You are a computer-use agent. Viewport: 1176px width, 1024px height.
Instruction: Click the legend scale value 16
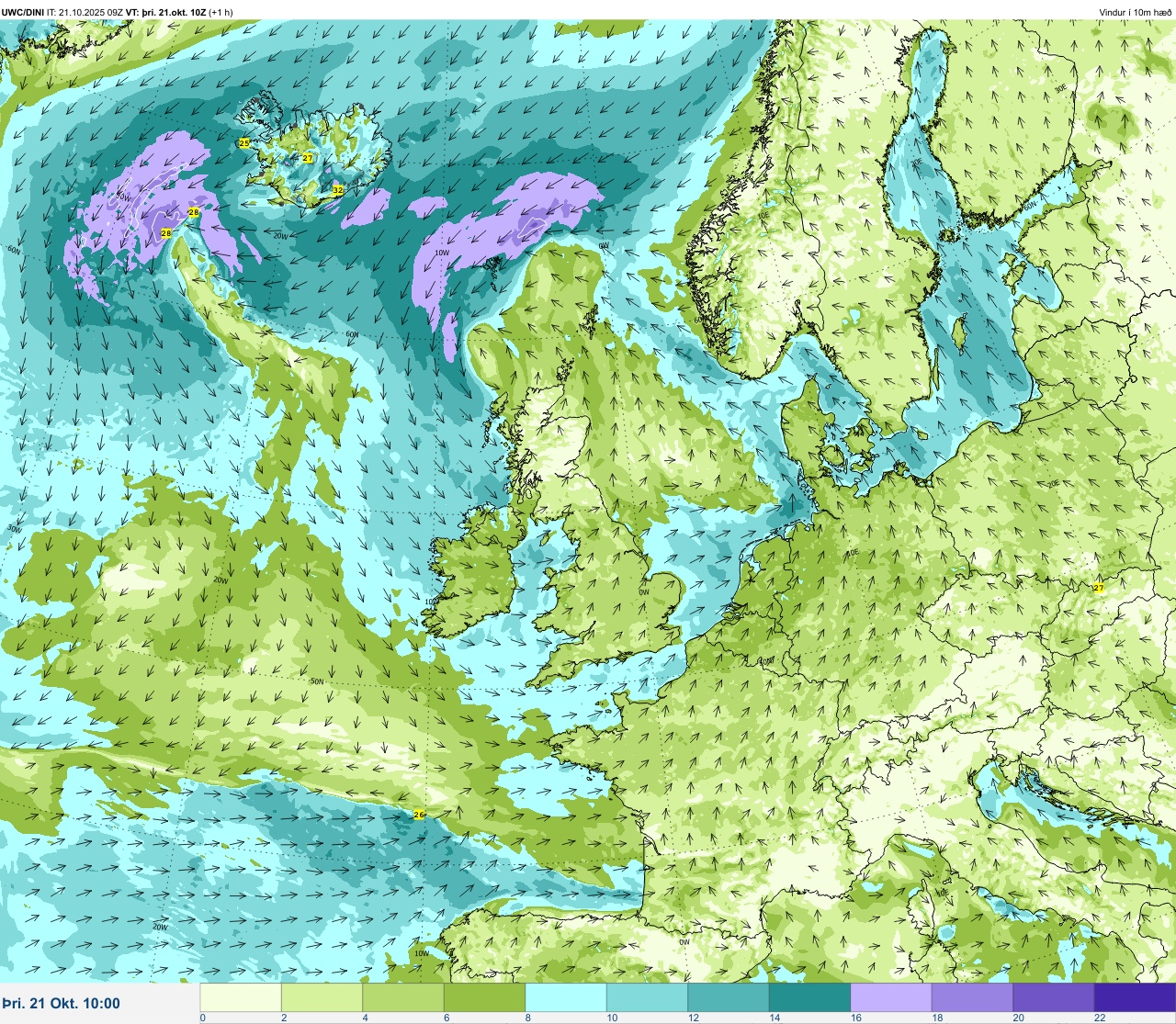855,1018
